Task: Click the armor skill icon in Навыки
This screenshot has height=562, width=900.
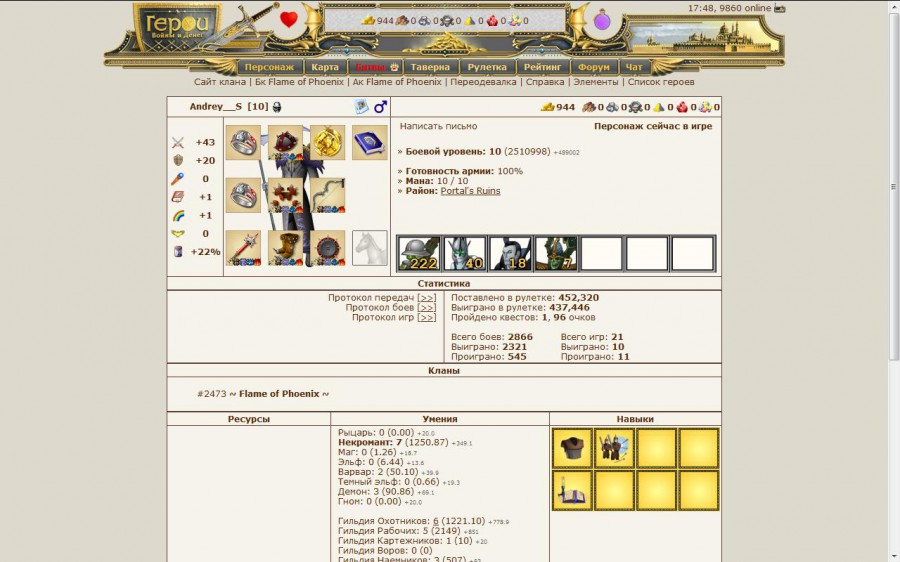Action: point(572,448)
